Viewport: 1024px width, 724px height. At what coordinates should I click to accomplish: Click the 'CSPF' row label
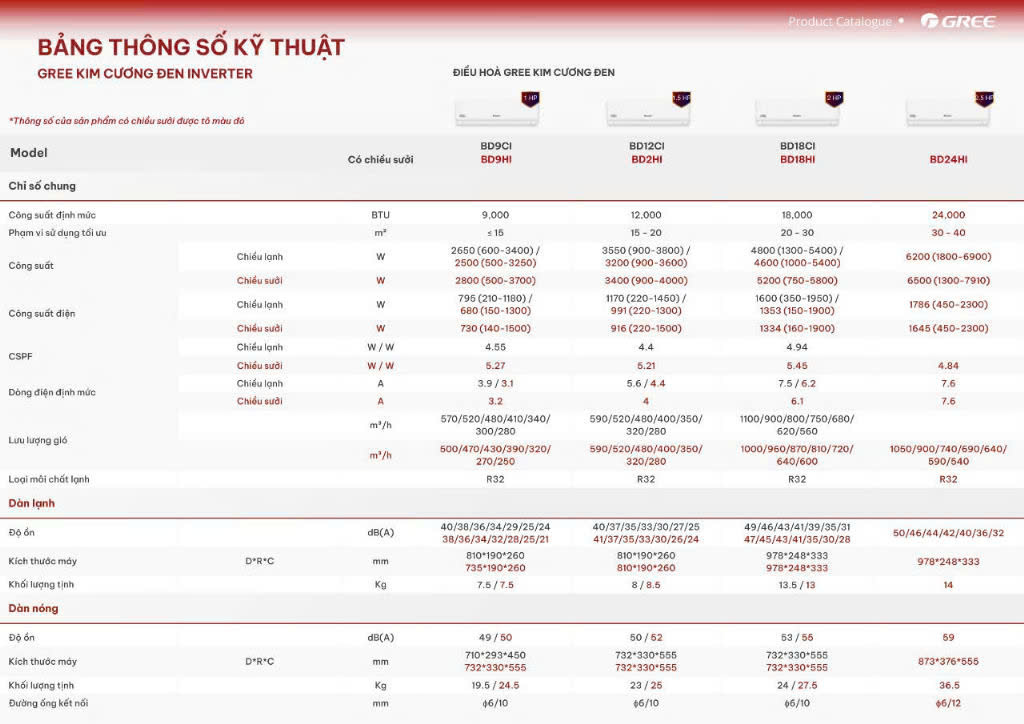point(20,356)
